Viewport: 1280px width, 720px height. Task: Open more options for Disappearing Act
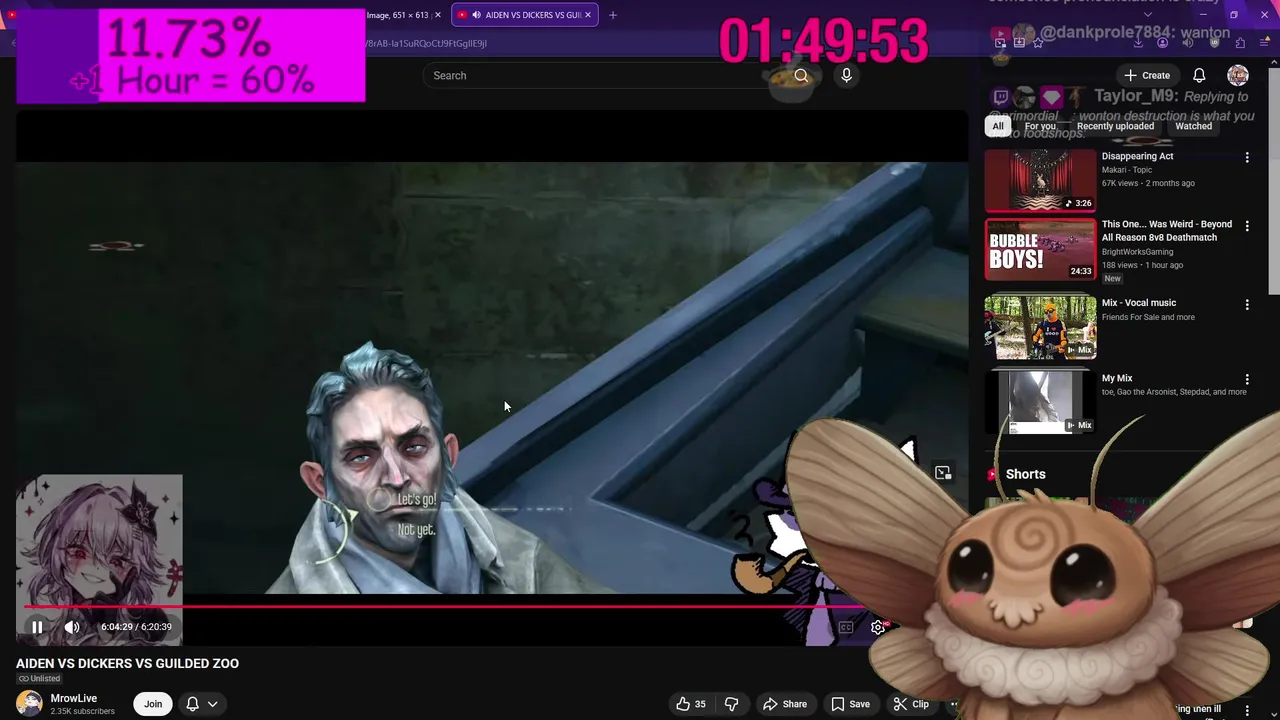point(1247,158)
